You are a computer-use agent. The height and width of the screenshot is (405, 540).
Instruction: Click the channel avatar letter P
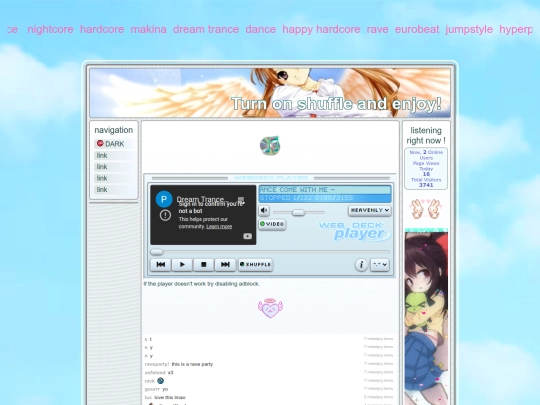point(164,199)
